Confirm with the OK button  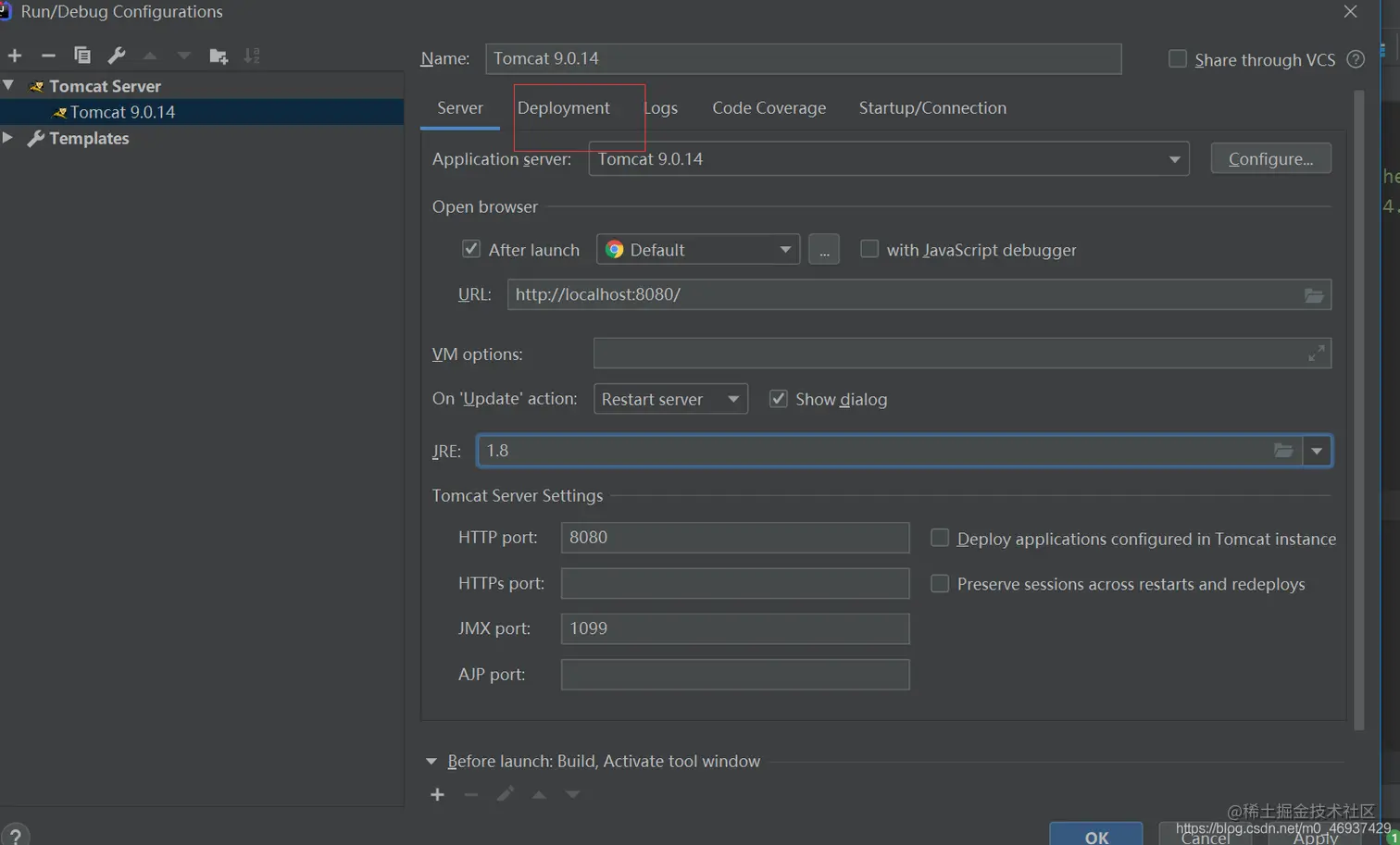coord(1096,835)
